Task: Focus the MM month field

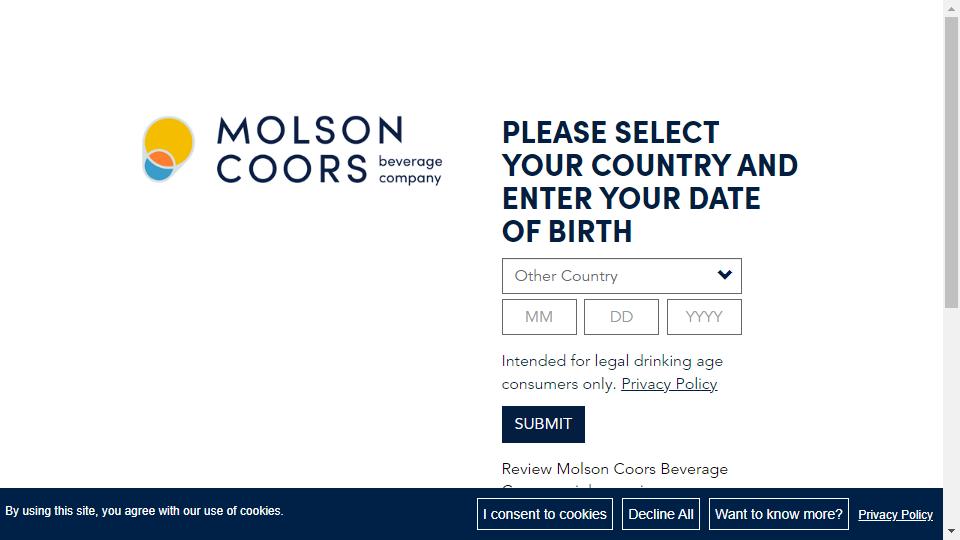Action: pos(539,317)
